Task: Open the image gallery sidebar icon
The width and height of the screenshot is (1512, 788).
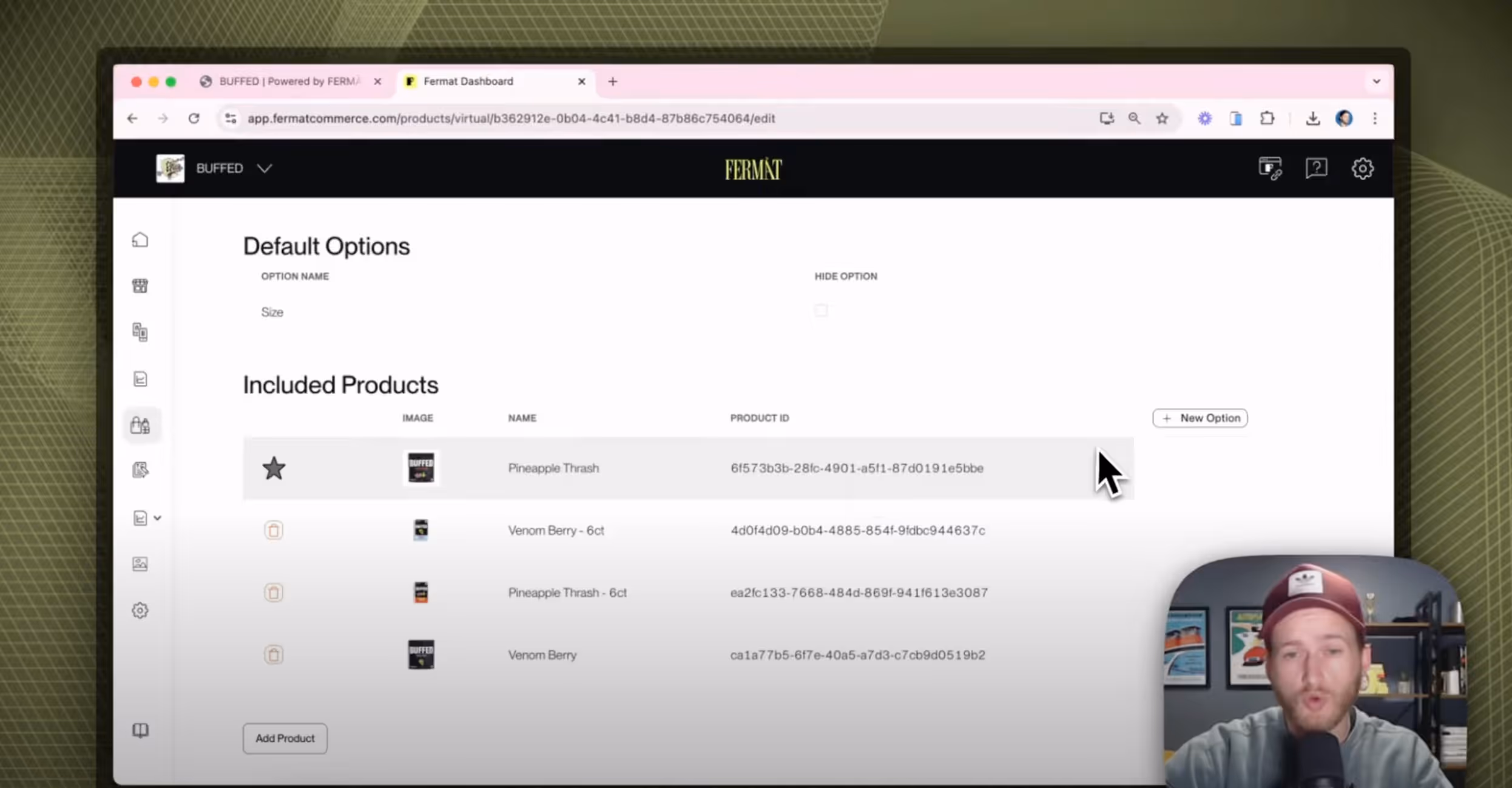Action: 140,564
